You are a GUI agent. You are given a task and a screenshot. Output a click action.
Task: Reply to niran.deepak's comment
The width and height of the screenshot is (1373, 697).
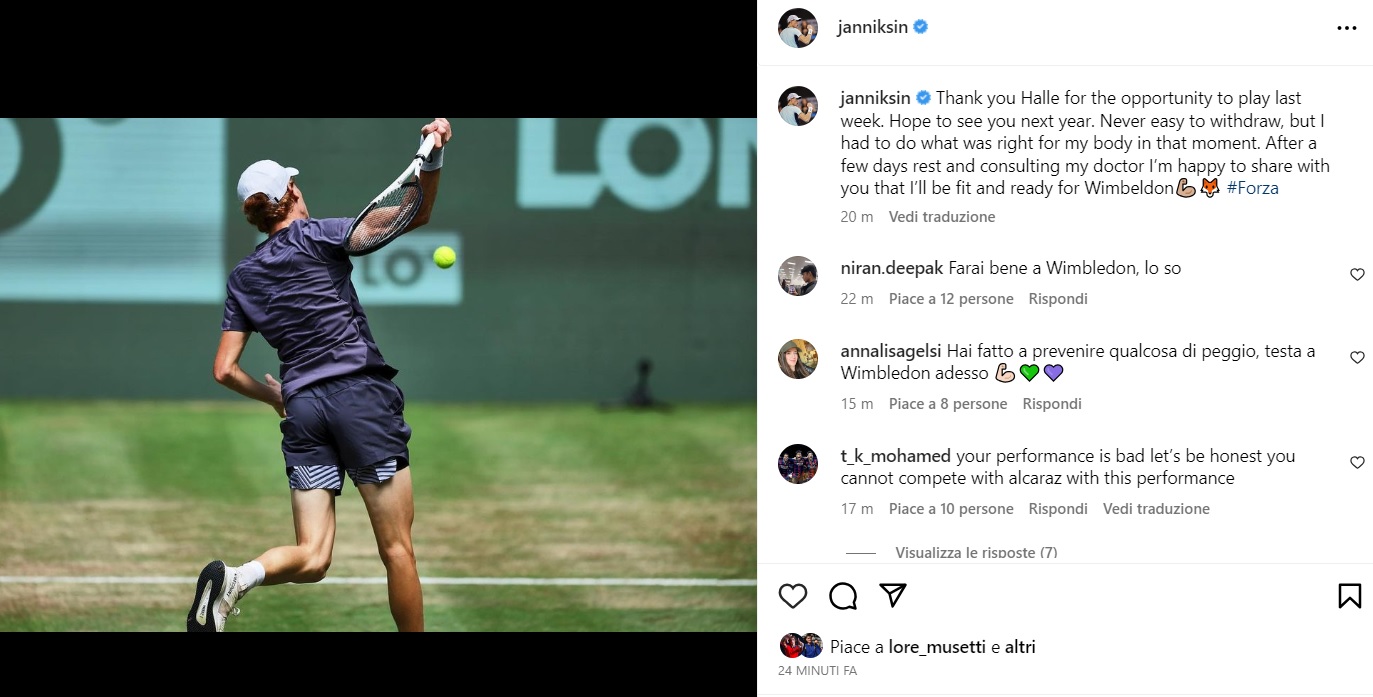1058,299
